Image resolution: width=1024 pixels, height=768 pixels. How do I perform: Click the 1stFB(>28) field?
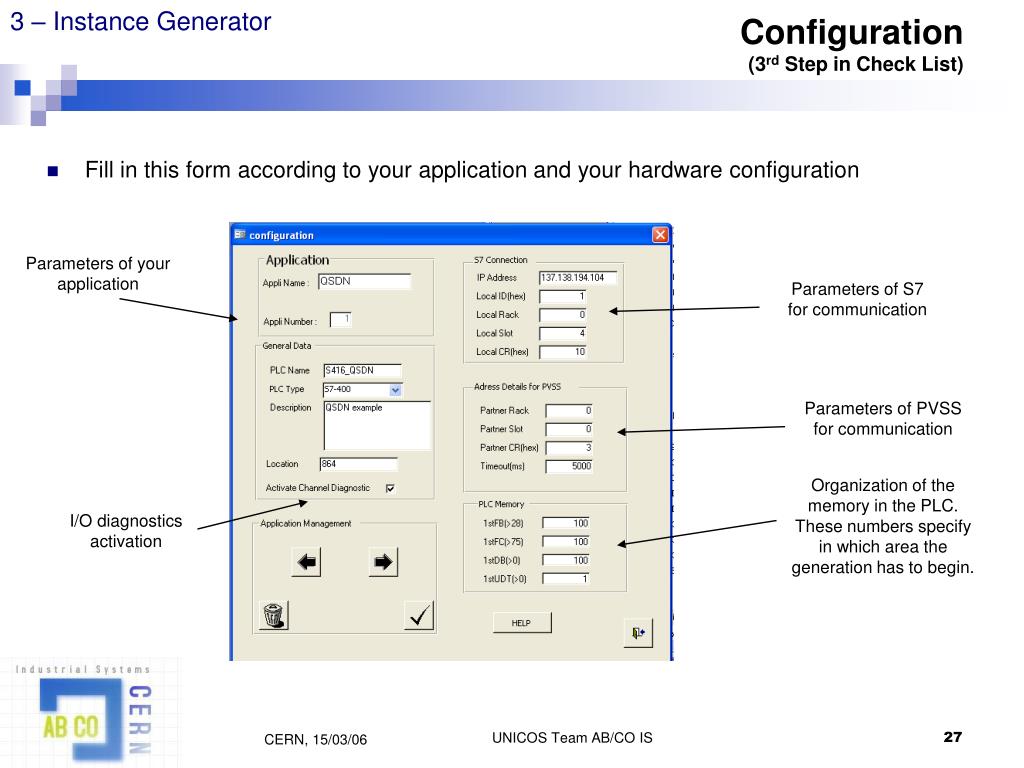[x=566, y=523]
